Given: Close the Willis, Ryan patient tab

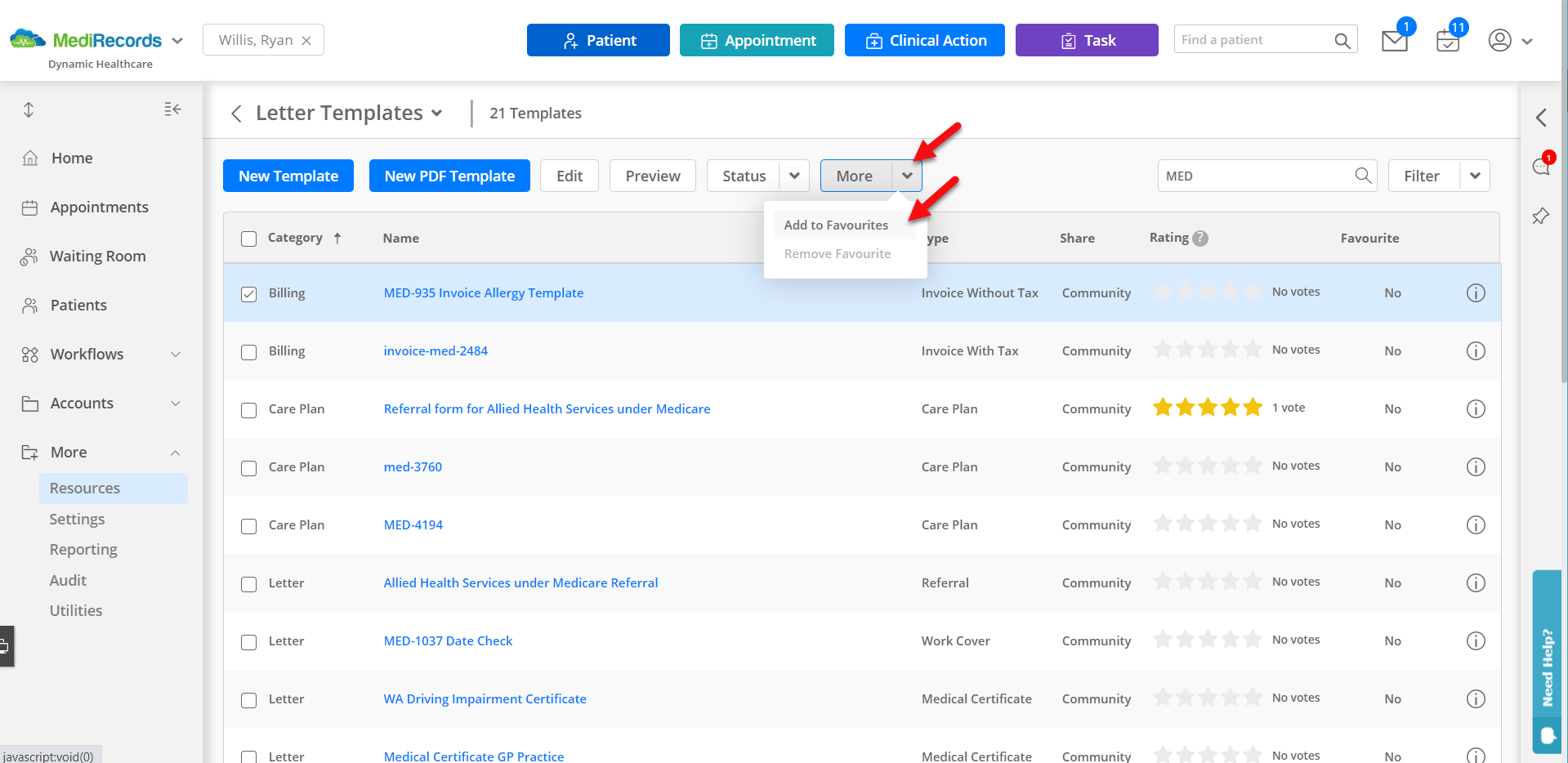Looking at the screenshot, I should tap(306, 40).
